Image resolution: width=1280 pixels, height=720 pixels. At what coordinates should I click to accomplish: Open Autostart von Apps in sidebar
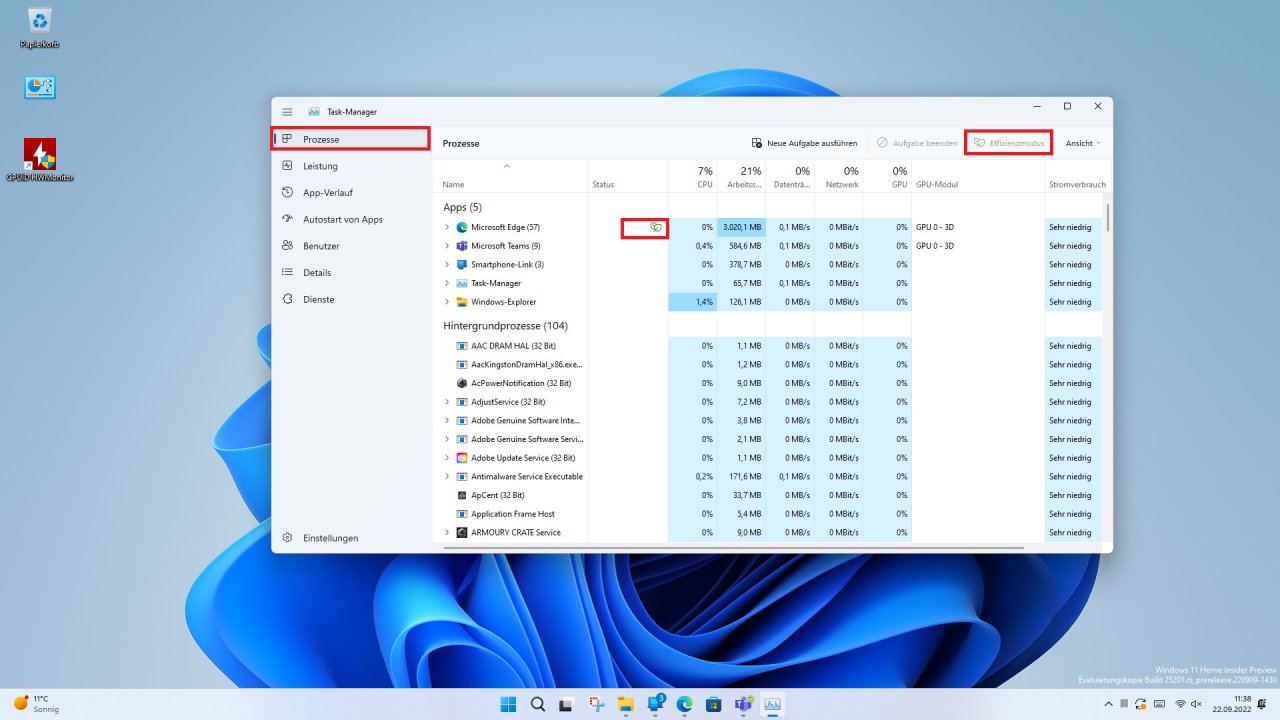point(351,219)
